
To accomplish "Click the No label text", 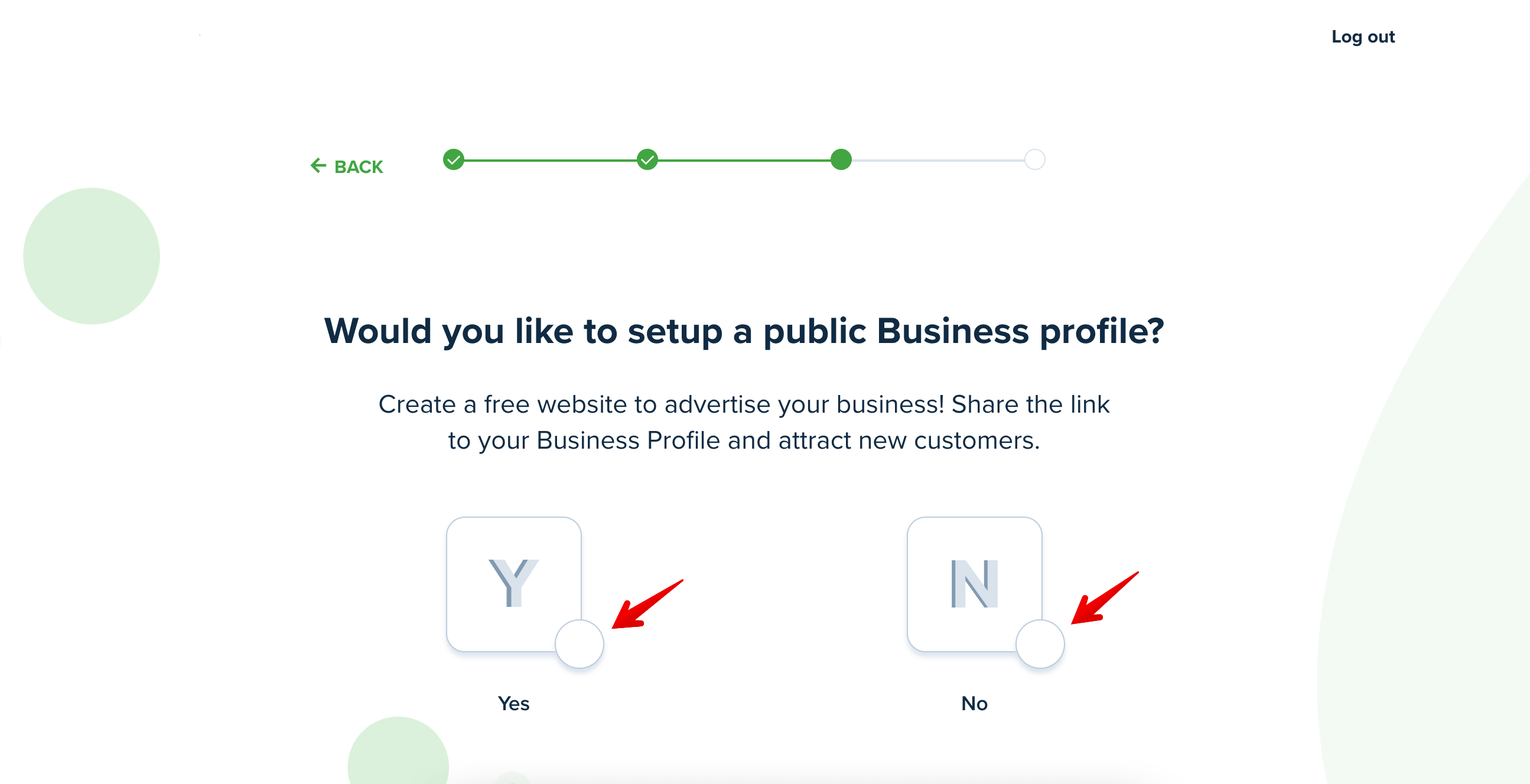I will 975,703.
